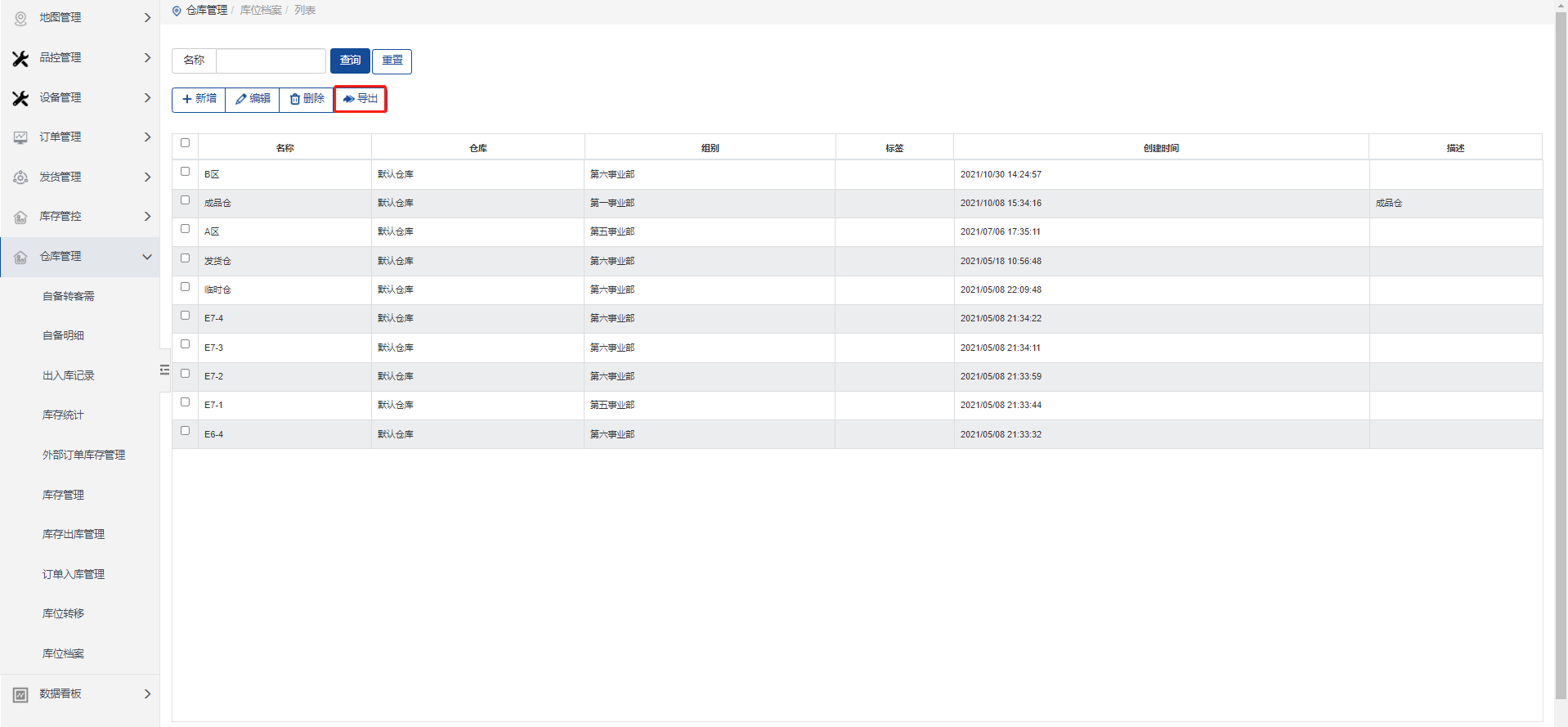The image size is (1568, 727).
Task: Toggle sidebar collapse handle icon
Action: (164, 370)
